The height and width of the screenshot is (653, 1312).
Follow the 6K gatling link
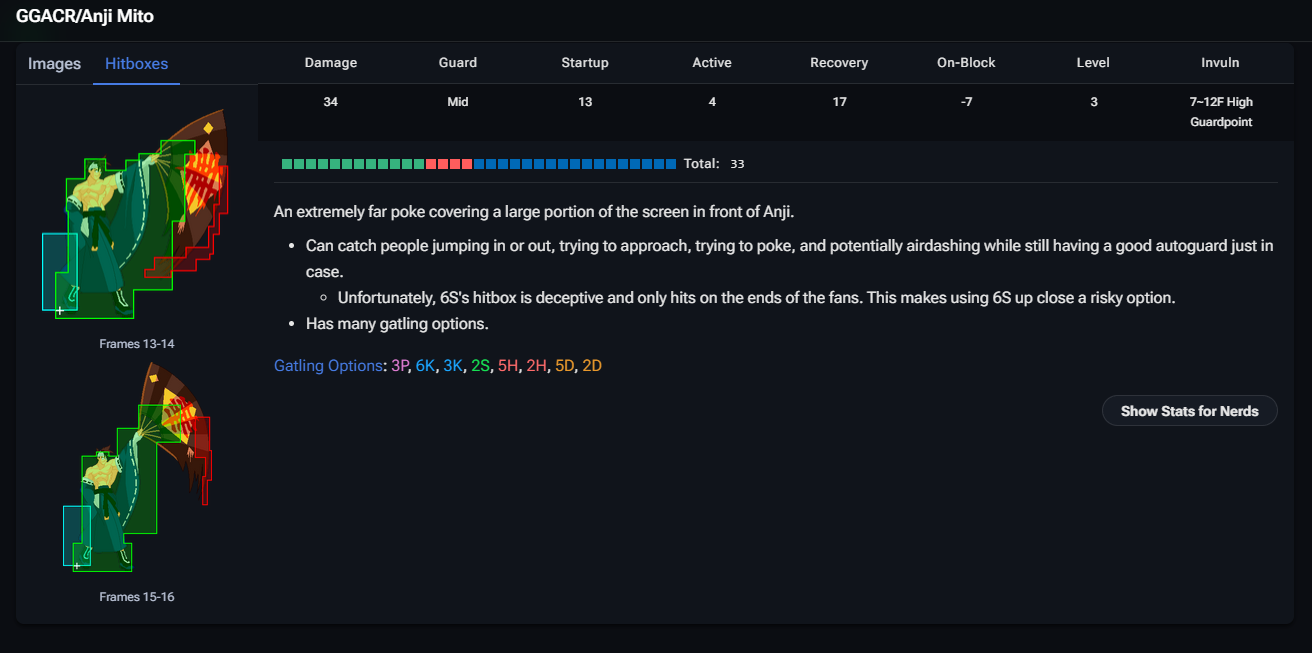425,366
